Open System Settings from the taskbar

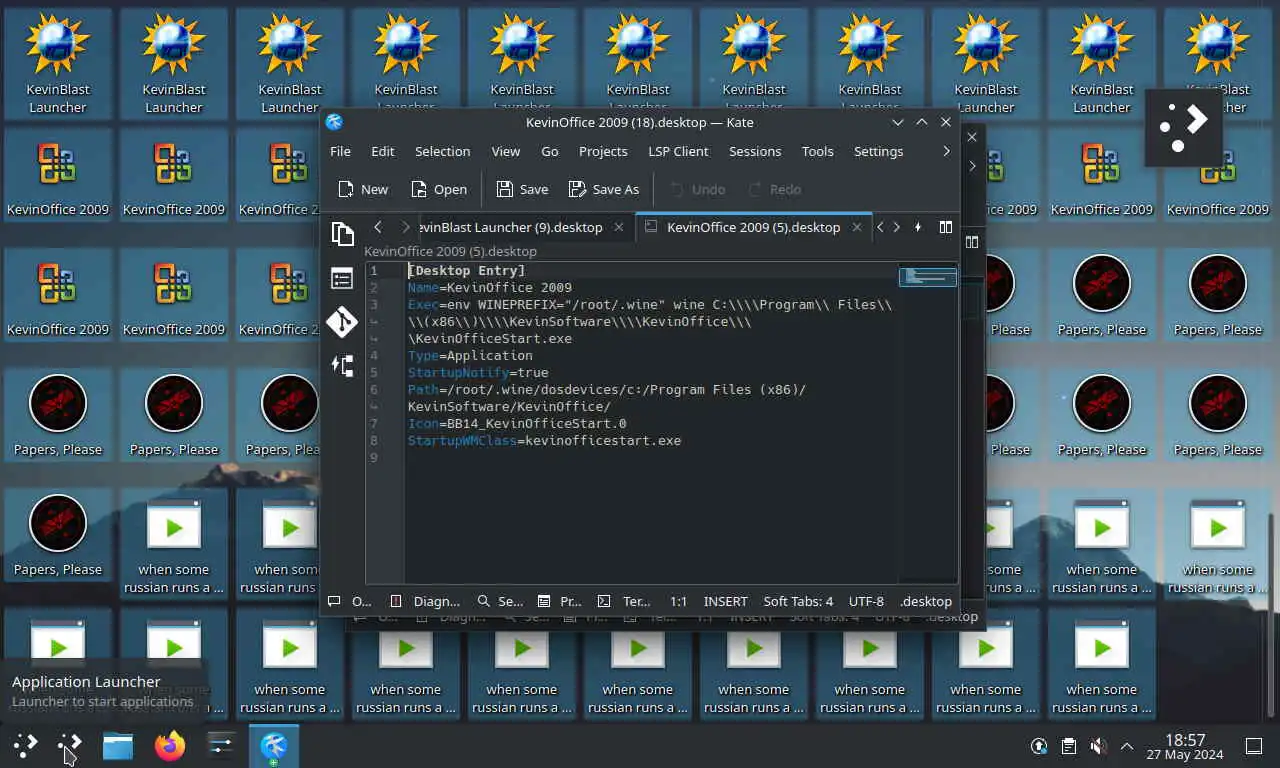pos(222,745)
